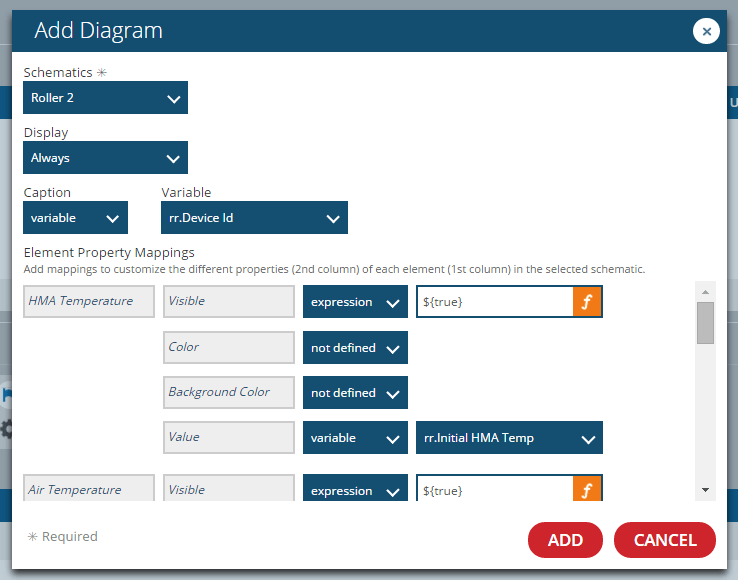Image resolution: width=738 pixels, height=580 pixels.
Task: Click the Caption field label
Action: pyautogui.click(x=47, y=193)
